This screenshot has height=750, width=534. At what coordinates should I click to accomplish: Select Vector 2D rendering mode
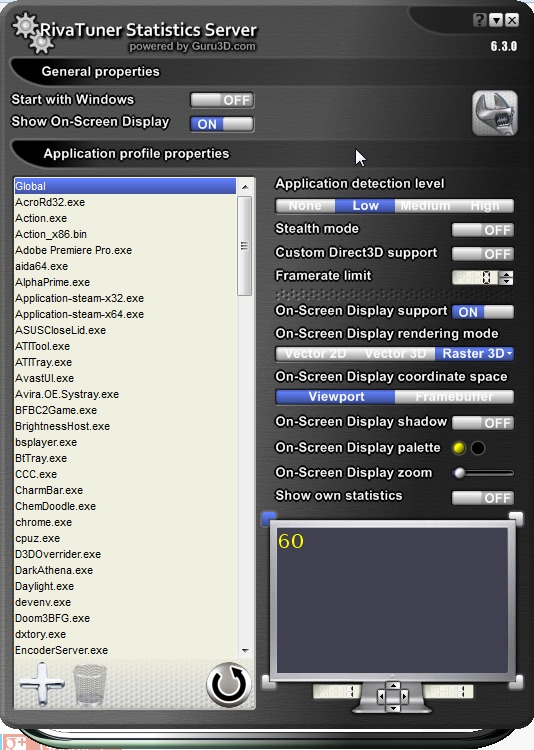315,353
